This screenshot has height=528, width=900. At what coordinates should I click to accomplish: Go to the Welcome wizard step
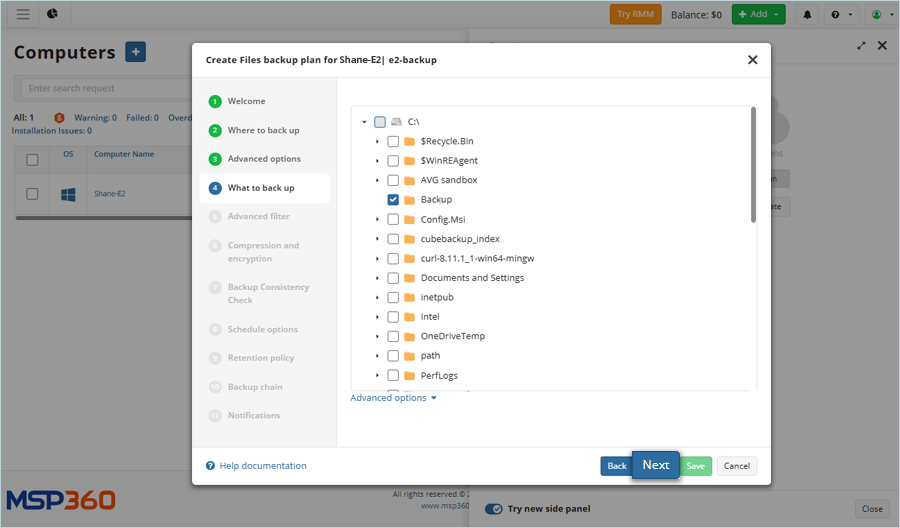(x=246, y=101)
